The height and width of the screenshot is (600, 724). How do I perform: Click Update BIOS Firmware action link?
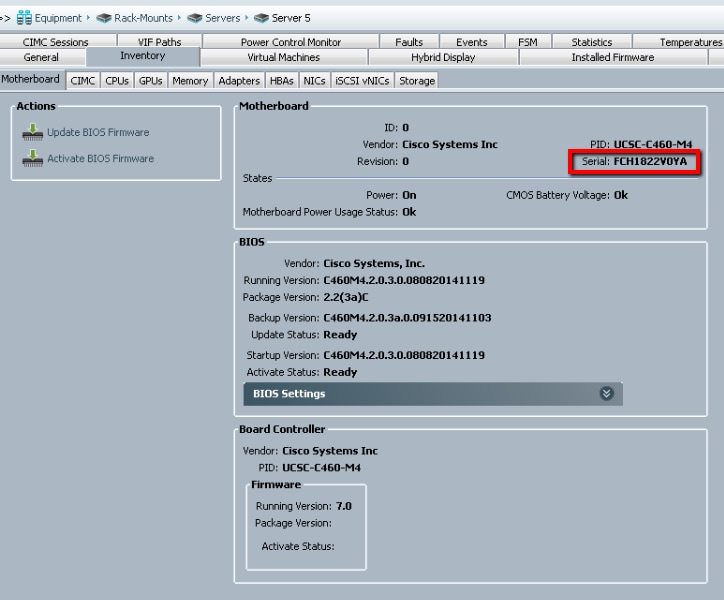click(98, 132)
